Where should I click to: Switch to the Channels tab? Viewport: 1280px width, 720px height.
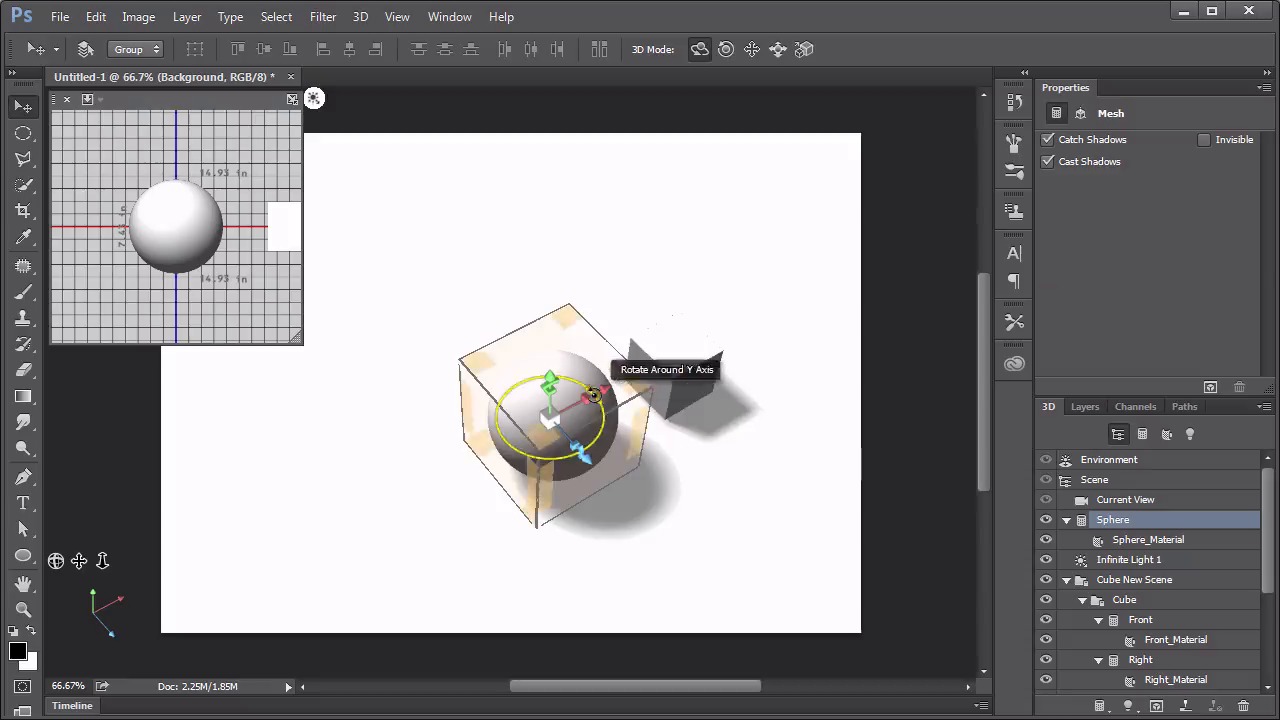coord(1135,407)
